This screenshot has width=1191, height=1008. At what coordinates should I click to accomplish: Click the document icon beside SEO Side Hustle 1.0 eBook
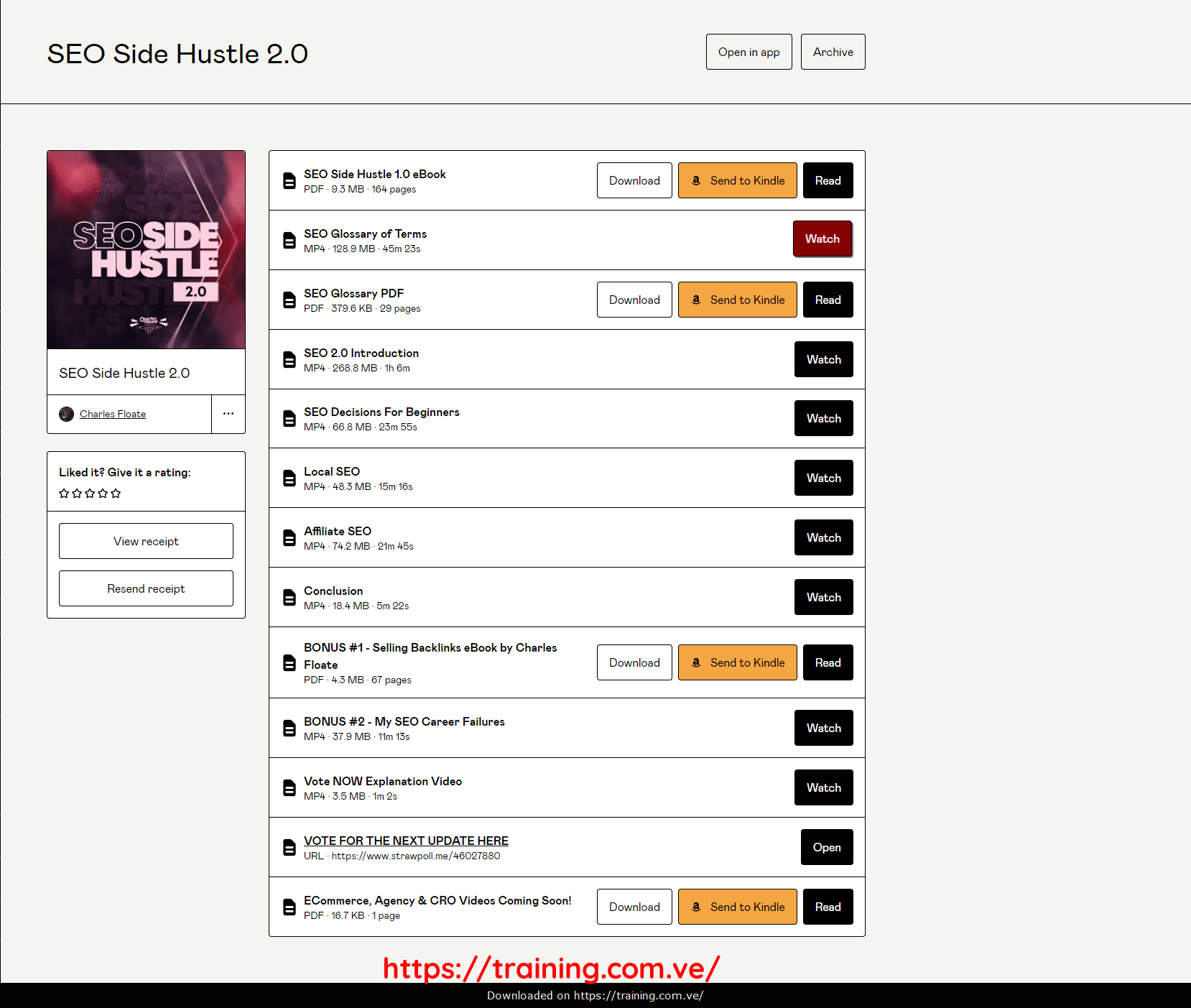(289, 181)
